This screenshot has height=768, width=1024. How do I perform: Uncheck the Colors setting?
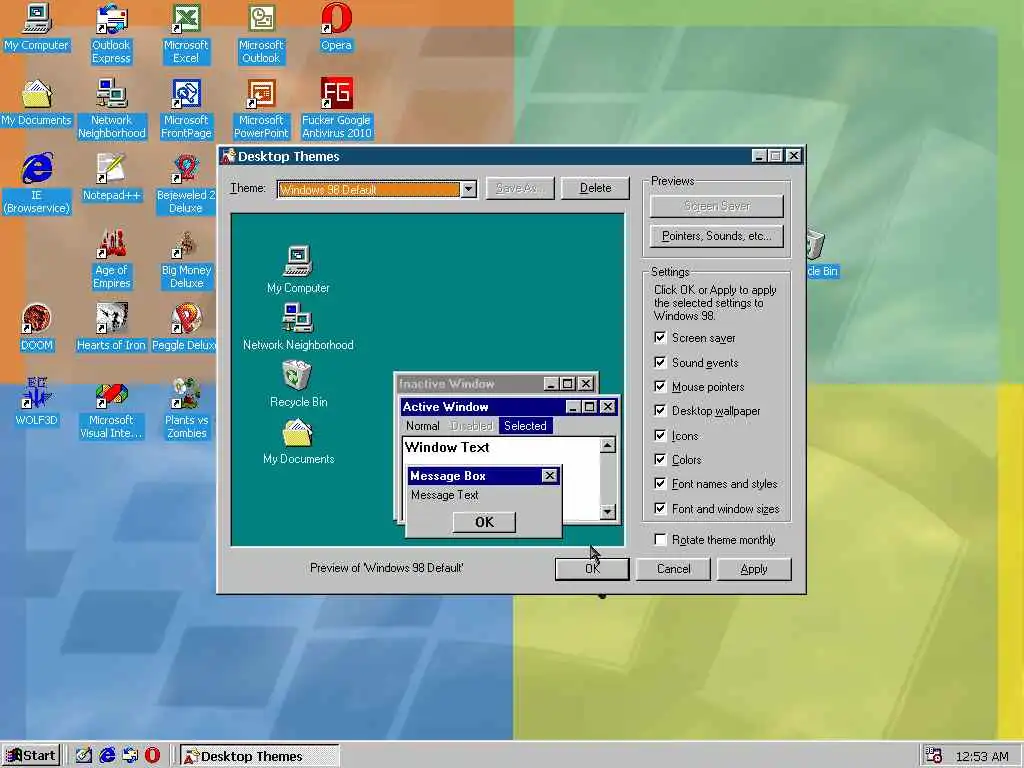click(660, 460)
